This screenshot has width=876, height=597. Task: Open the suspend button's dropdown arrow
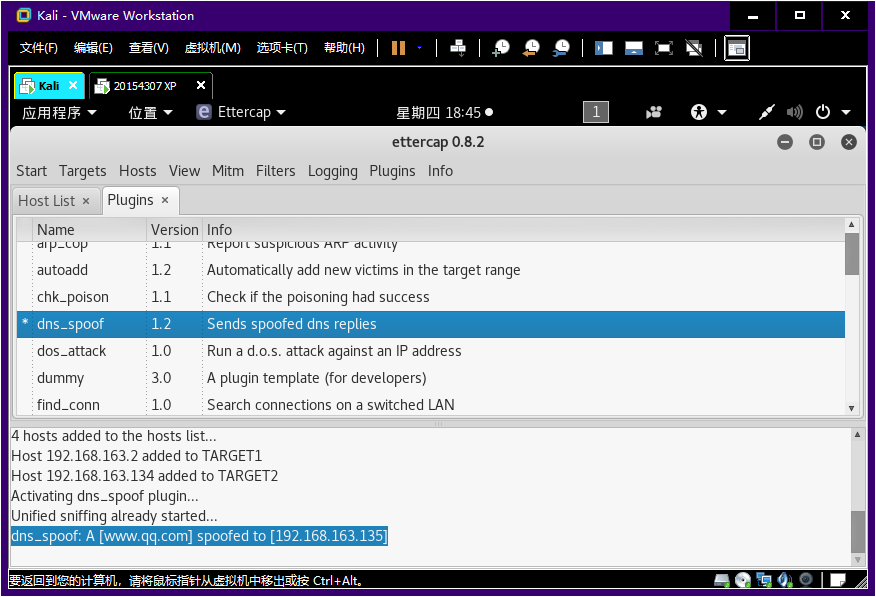[x=420, y=48]
